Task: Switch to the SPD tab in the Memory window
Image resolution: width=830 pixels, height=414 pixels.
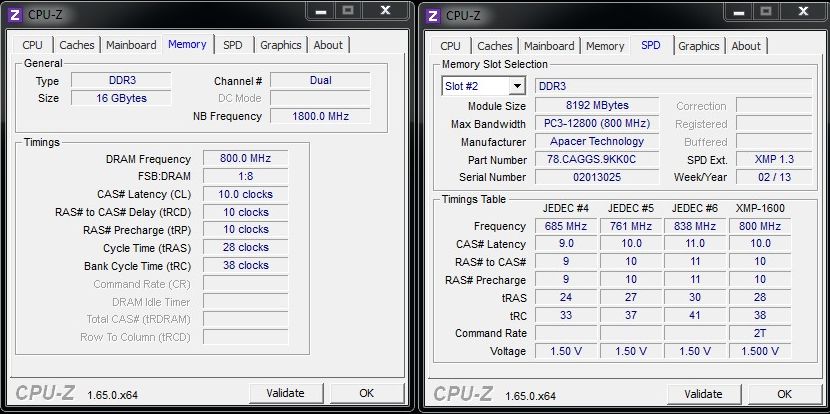Action: pyautogui.click(x=232, y=45)
